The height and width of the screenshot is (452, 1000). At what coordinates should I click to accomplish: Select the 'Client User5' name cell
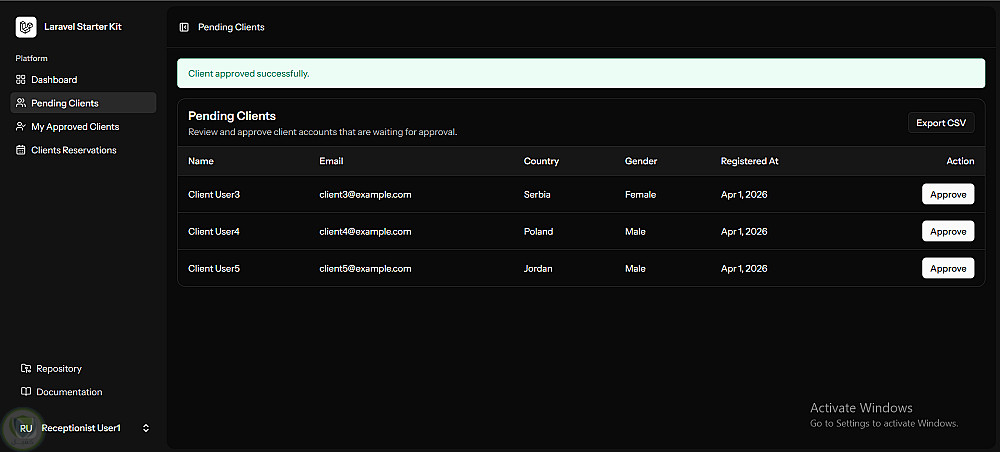[x=214, y=268]
